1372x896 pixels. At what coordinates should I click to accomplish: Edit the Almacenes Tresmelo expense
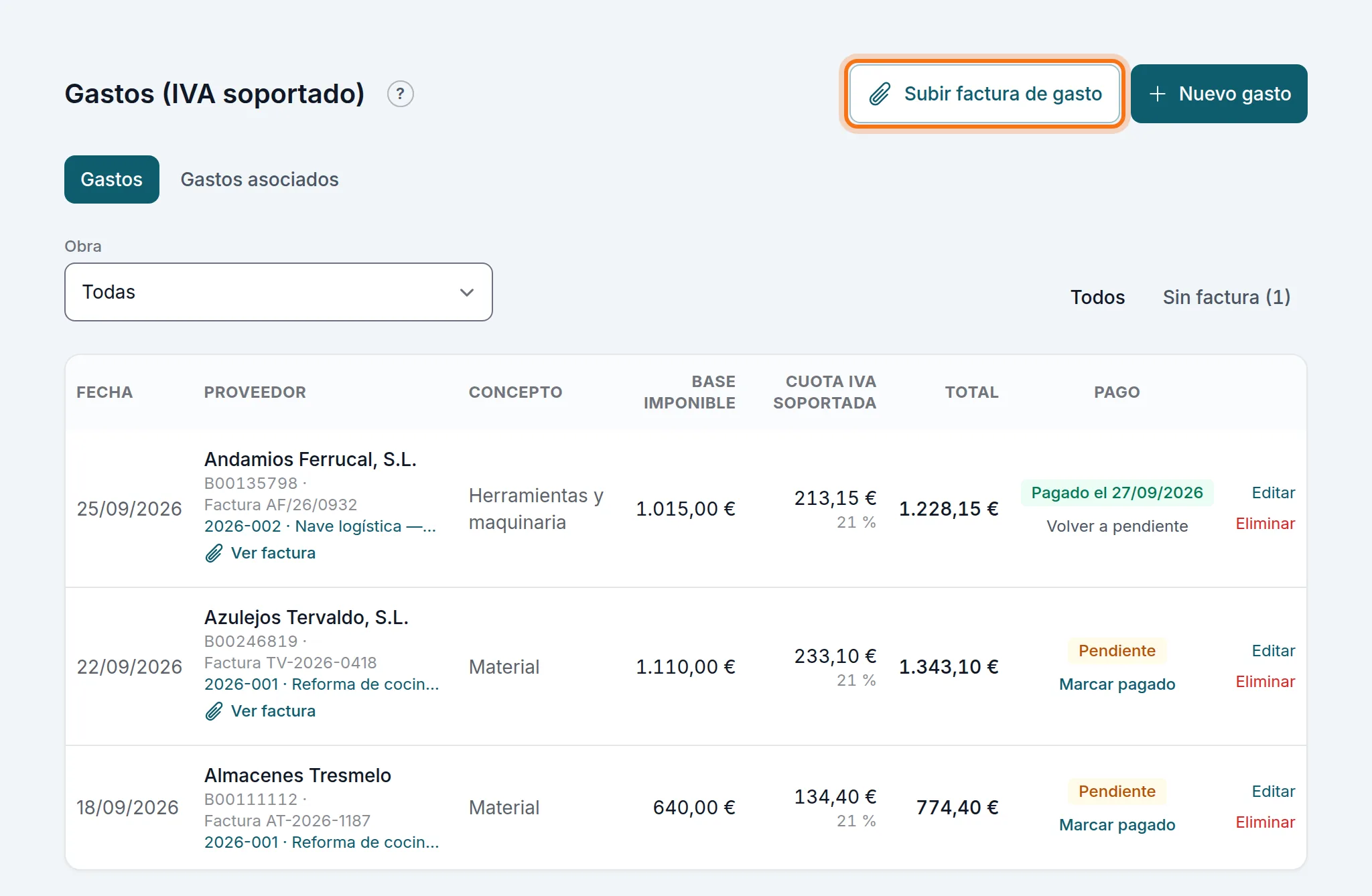pyautogui.click(x=1274, y=792)
